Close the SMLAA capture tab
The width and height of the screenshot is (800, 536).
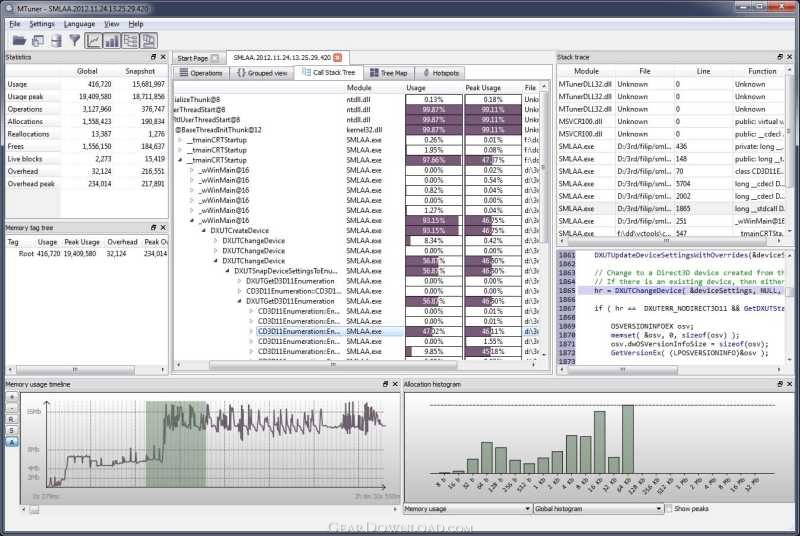[x=337, y=58]
